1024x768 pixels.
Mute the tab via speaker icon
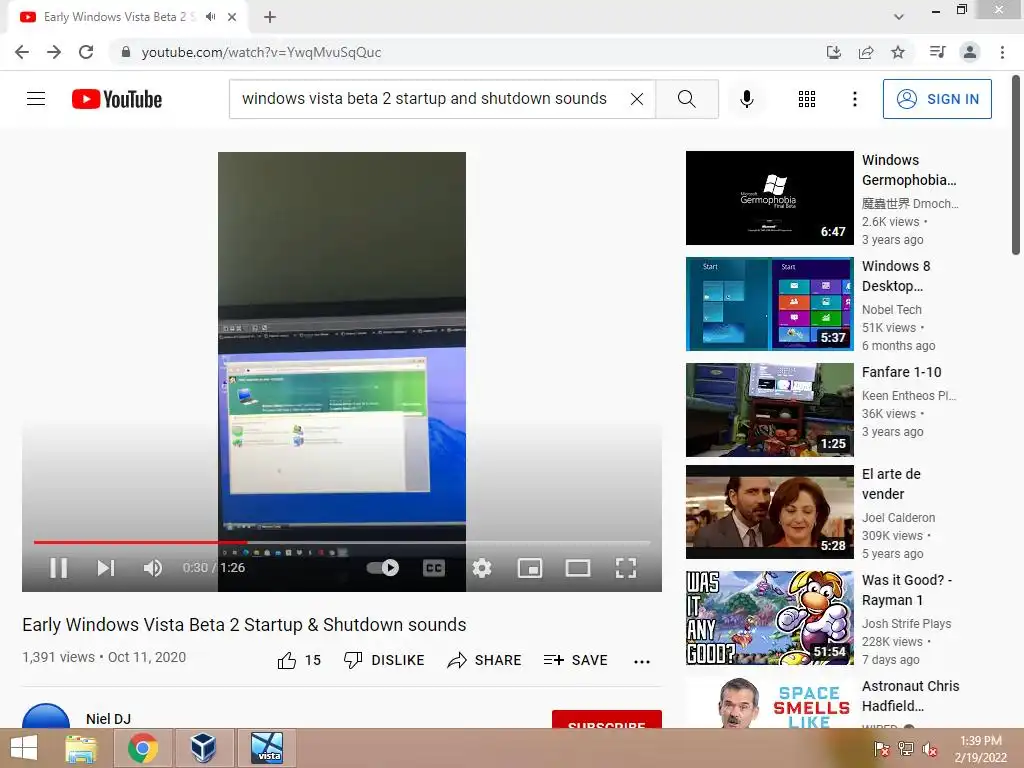(x=210, y=17)
